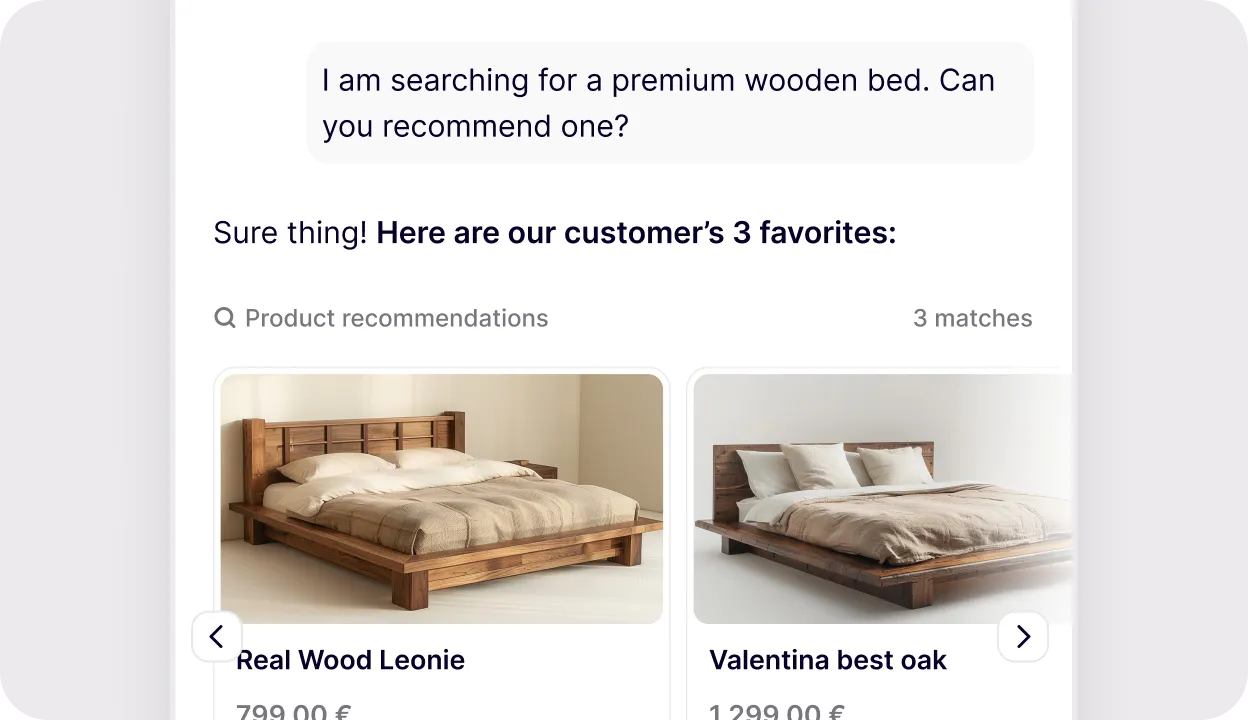Click the 3 matches label
Viewport: 1248px width, 720px height.
[972, 317]
